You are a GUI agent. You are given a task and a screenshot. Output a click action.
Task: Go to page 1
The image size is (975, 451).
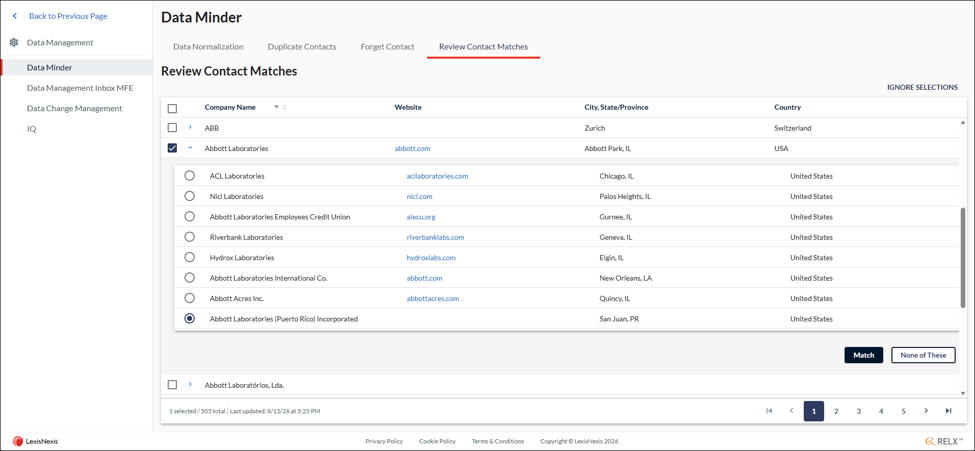point(814,411)
